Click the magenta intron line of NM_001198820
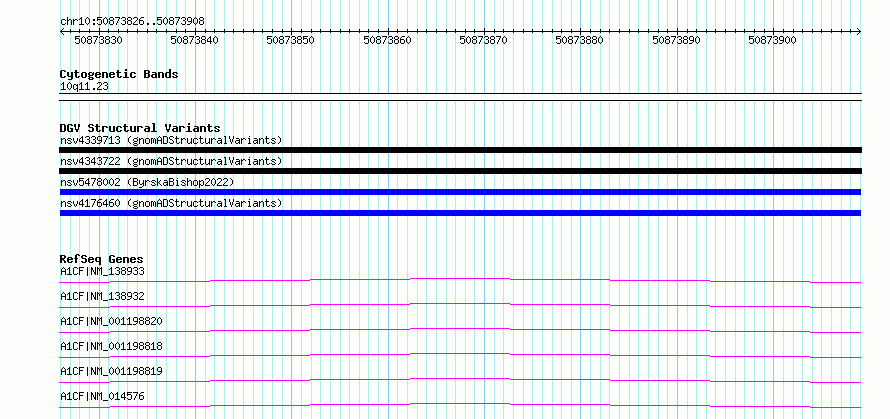Screen dimensions: 890x419 [x=460, y=330]
